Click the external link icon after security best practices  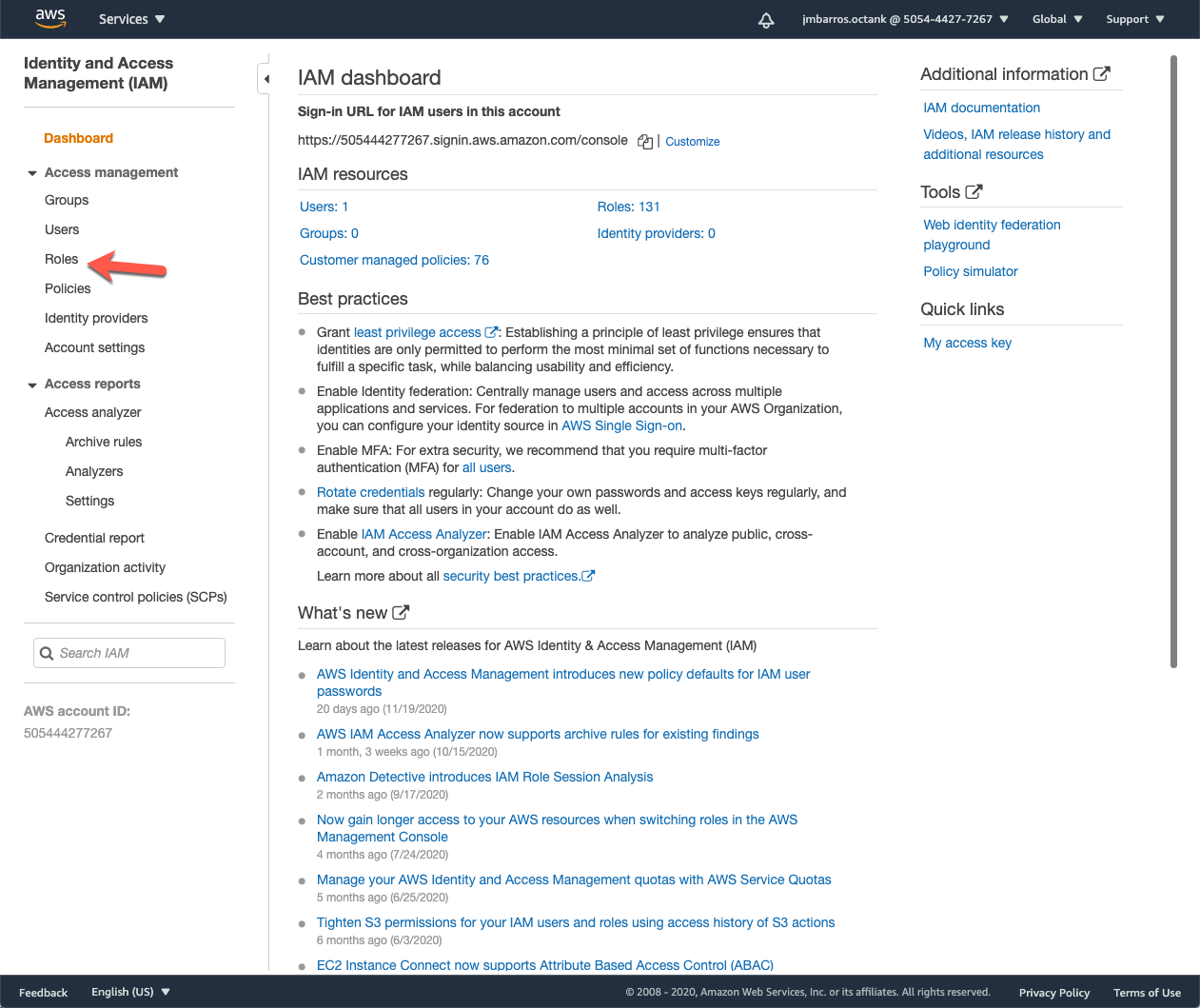click(x=588, y=576)
